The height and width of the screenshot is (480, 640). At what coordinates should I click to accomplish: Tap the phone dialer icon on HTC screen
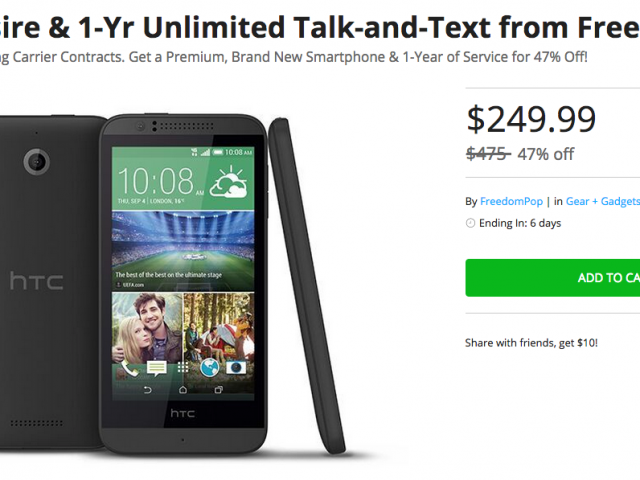click(x=128, y=367)
